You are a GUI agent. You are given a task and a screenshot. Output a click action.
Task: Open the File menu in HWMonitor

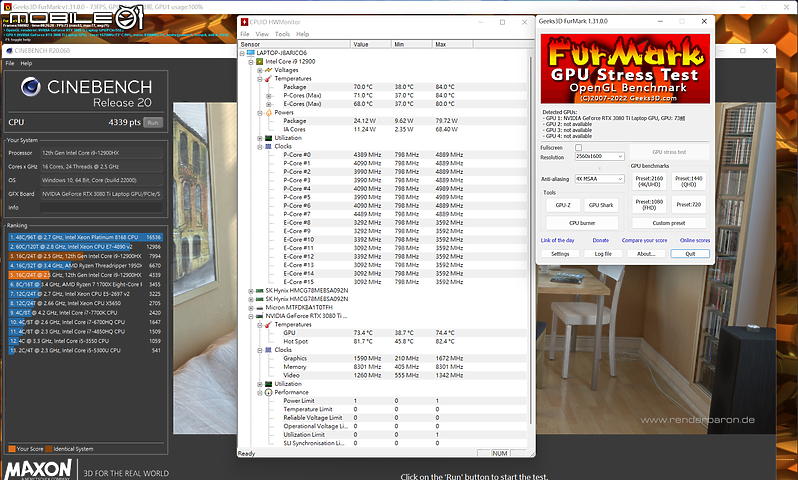click(245, 34)
